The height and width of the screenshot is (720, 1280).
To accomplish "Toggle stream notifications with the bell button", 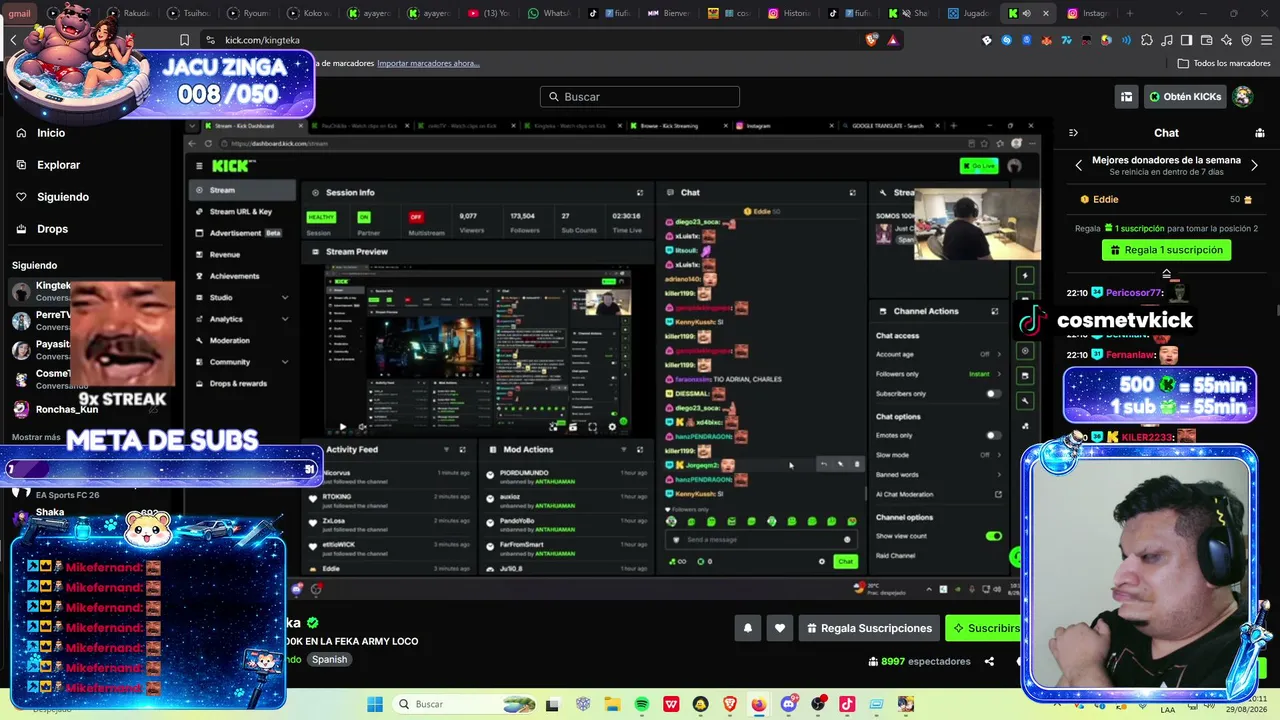I will [747, 628].
